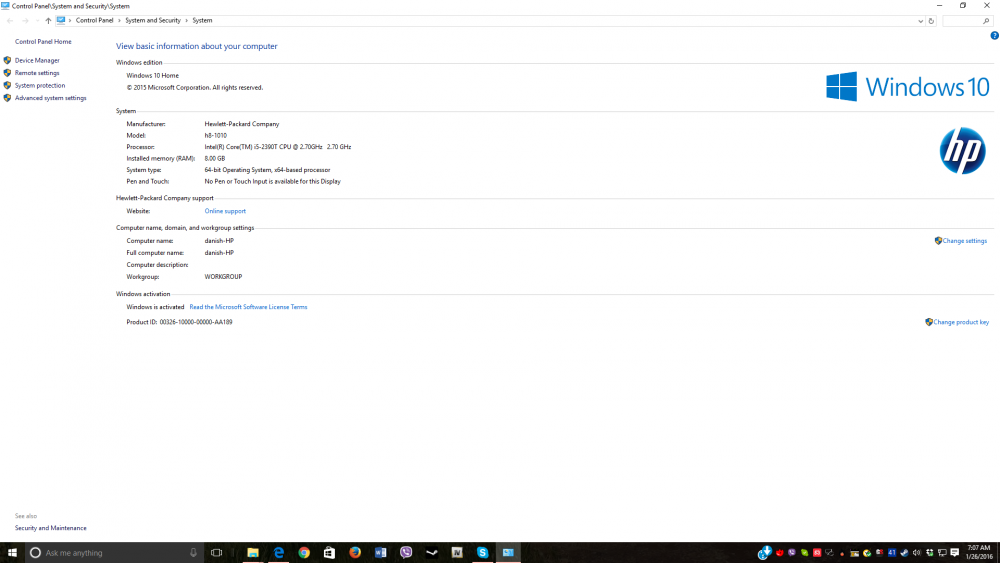
Task: Click the Up arrow navigation button
Action: 48,20
